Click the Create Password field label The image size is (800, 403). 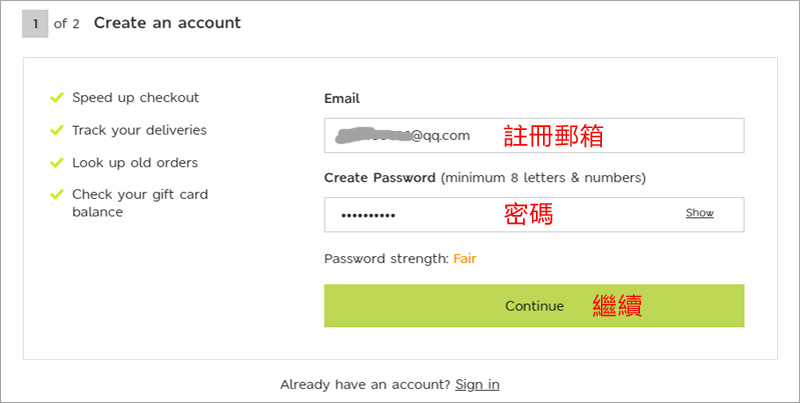click(379, 178)
